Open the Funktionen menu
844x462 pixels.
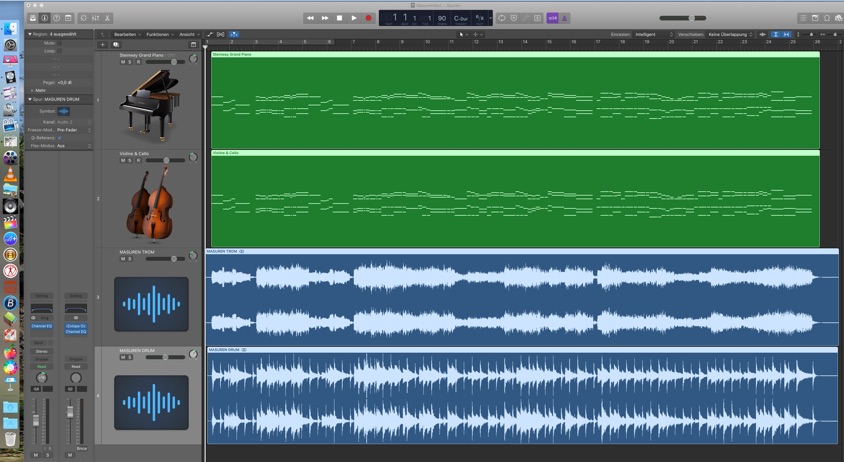pyautogui.click(x=160, y=34)
